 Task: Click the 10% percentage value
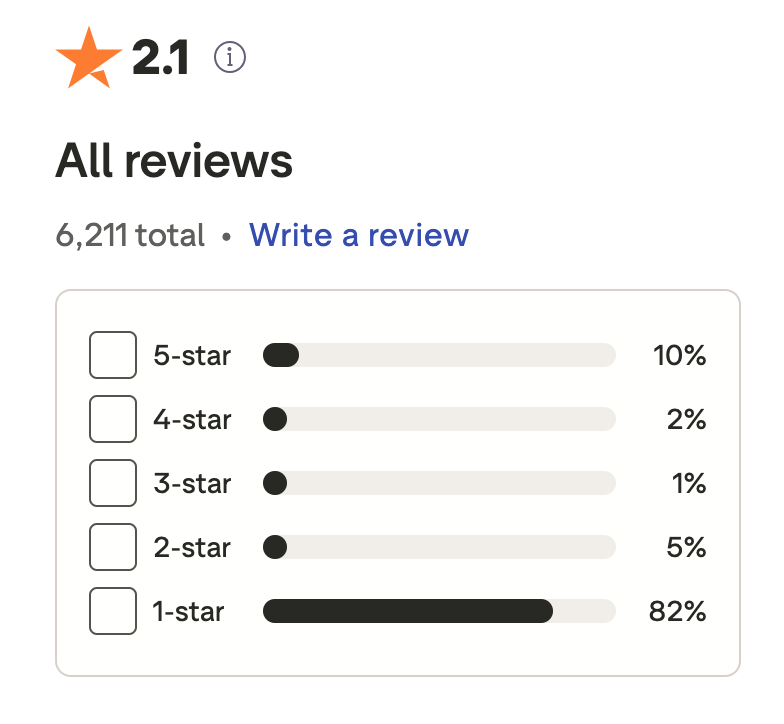pyautogui.click(x=680, y=355)
